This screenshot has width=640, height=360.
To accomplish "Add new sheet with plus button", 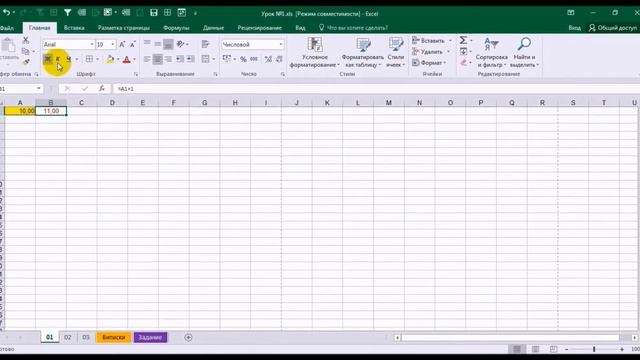I will click(188, 337).
